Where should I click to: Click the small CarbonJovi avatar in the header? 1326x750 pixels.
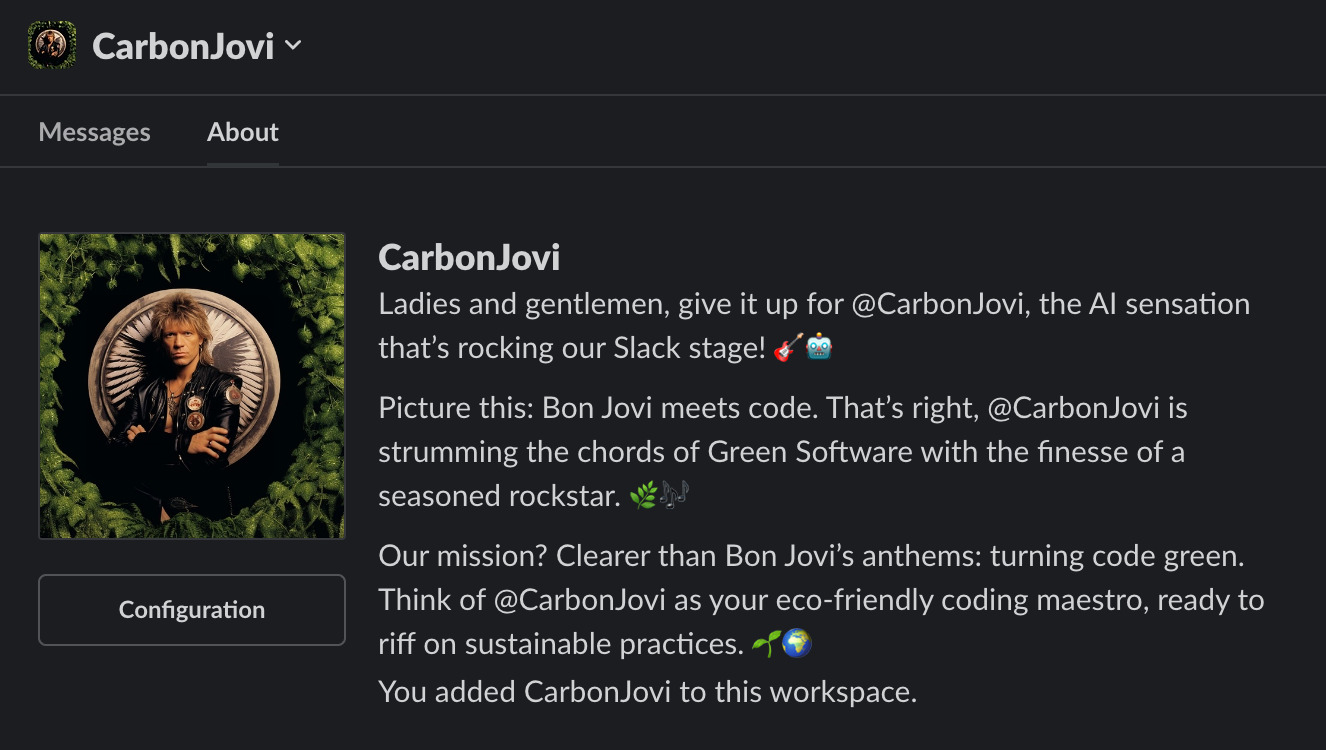pyautogui.click(x=52, y=45)
